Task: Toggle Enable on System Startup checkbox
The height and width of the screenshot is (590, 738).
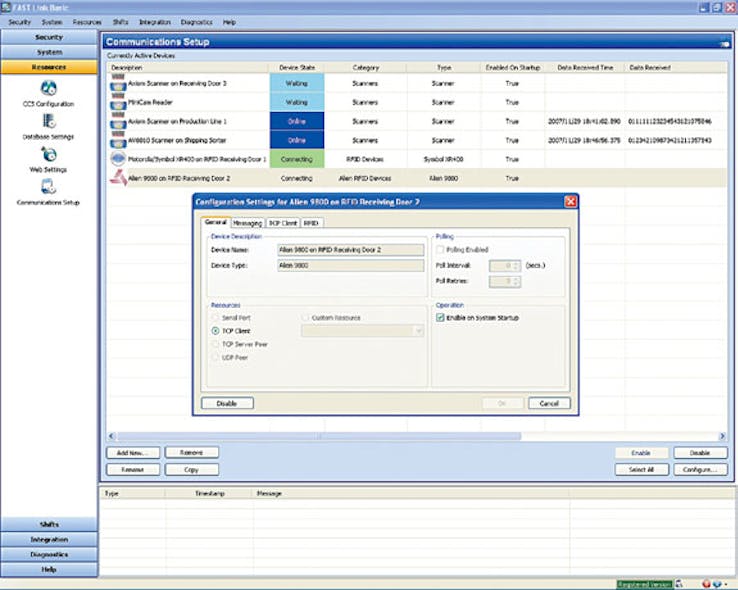Action: point(440,318)
